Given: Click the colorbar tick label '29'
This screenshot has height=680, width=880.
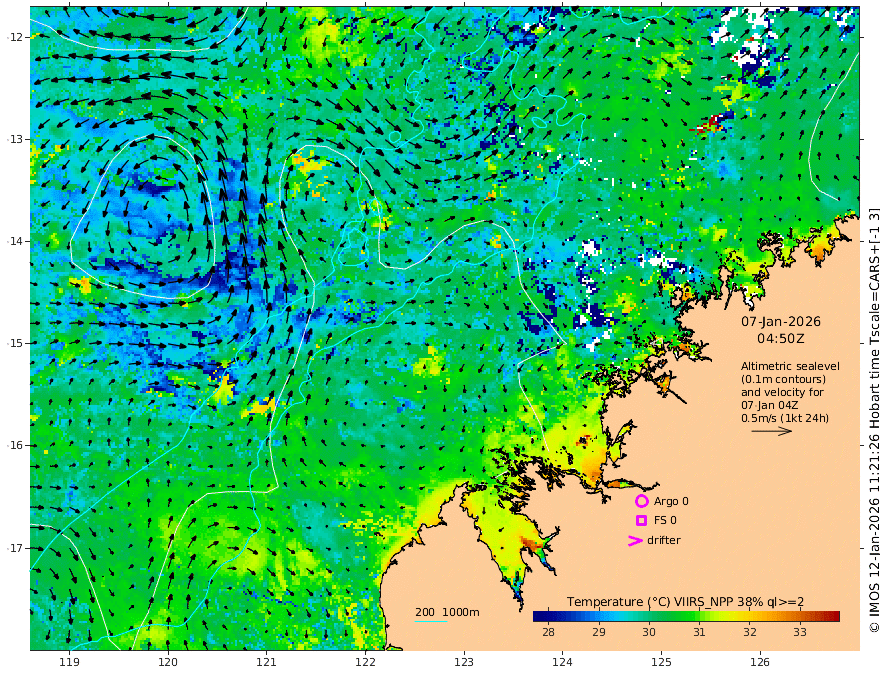Looking at the screenshot, I should (599, 632).
